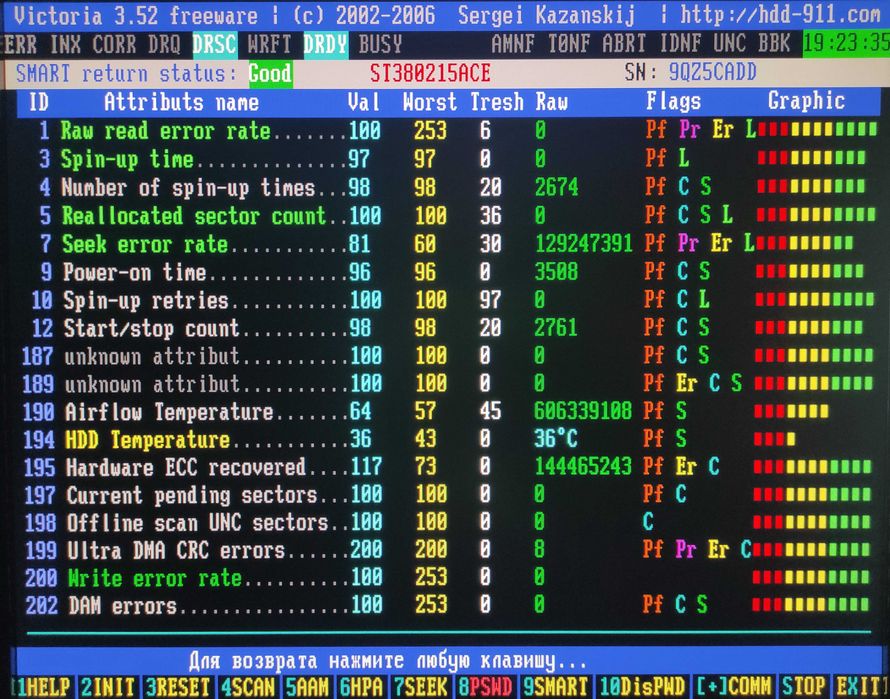
Task: Click the Tresh column header
Action: pyautogui.click(x=497, y=102)
